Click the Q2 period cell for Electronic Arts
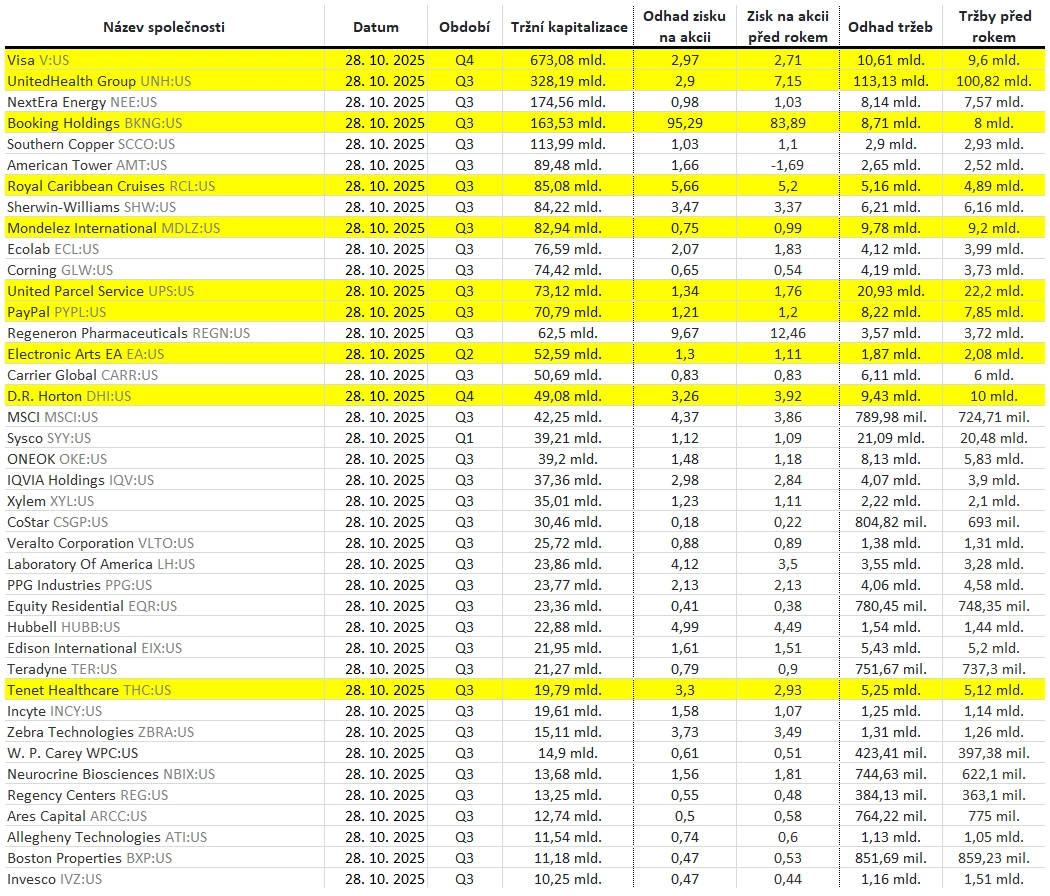Viewport: 1050px width, 896px height. (x=464, y=354)
